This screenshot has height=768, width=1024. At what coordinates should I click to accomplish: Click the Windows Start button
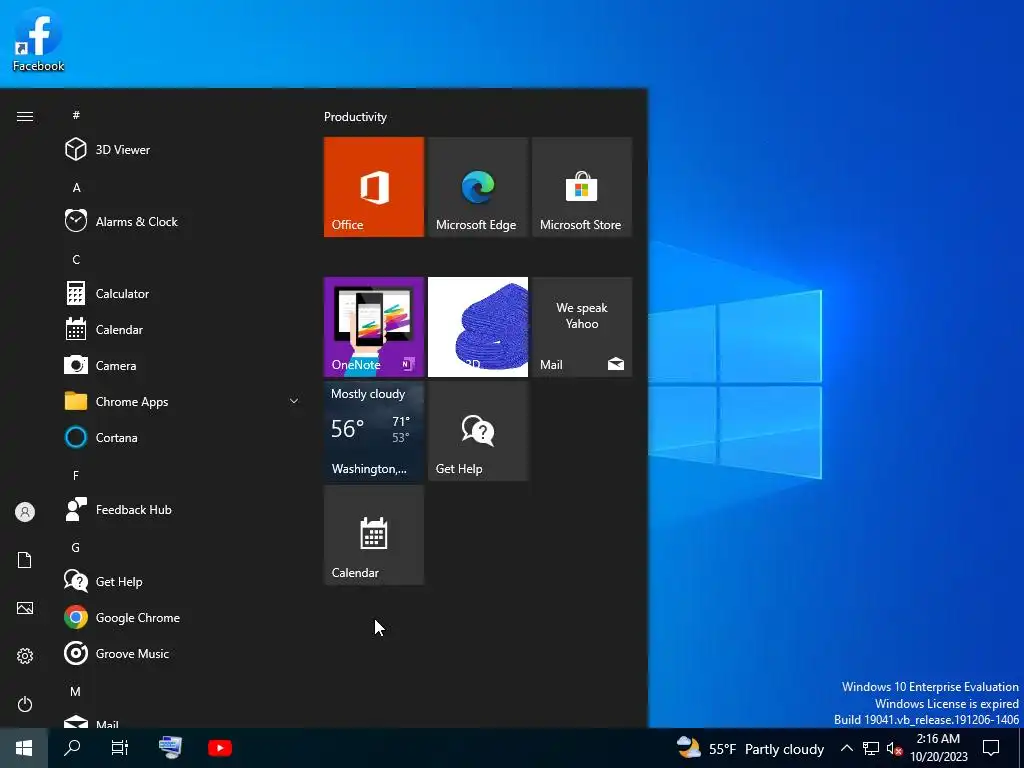24,748
